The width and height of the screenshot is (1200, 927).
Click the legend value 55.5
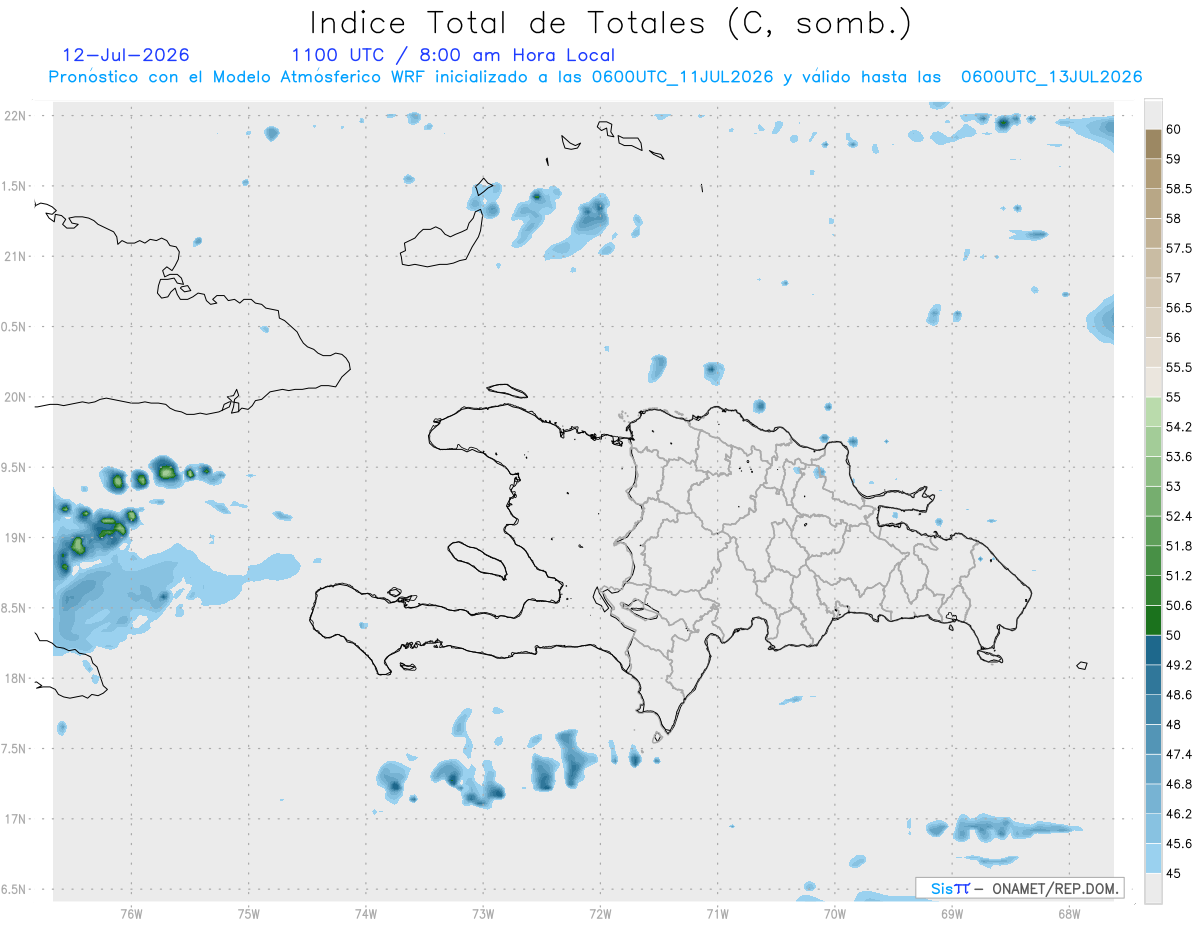click(x=1179, y=368)
